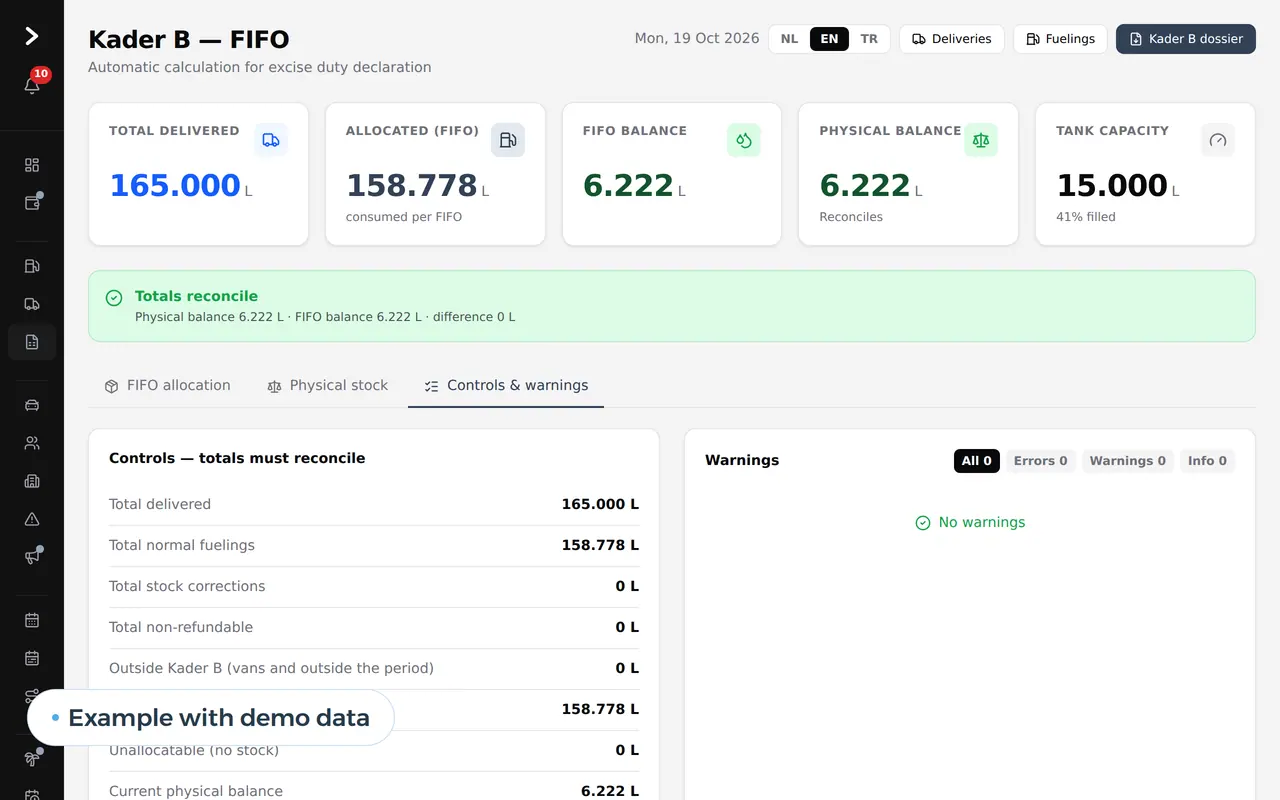Open the Fuelings page button
Viewport: 1280px width, 800px height.
(x=1061, y=39)
